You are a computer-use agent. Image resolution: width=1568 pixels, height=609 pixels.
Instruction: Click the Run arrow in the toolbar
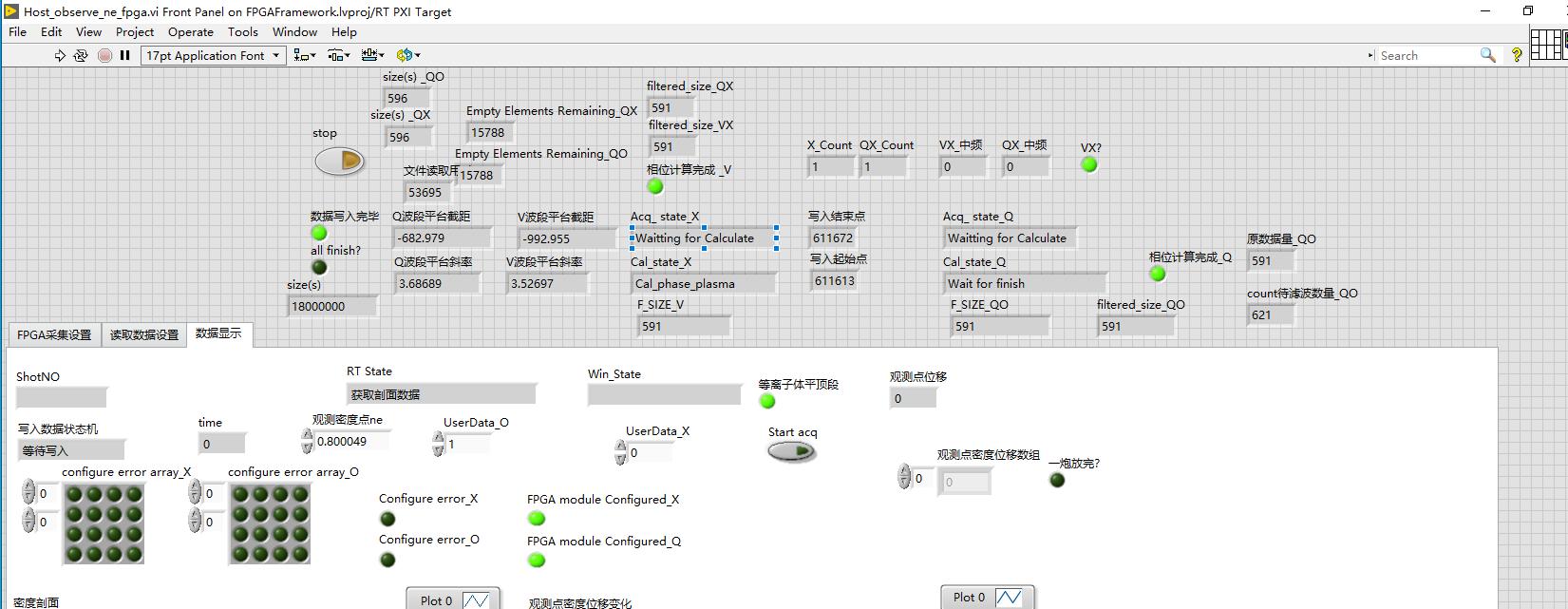pos(60,56)
